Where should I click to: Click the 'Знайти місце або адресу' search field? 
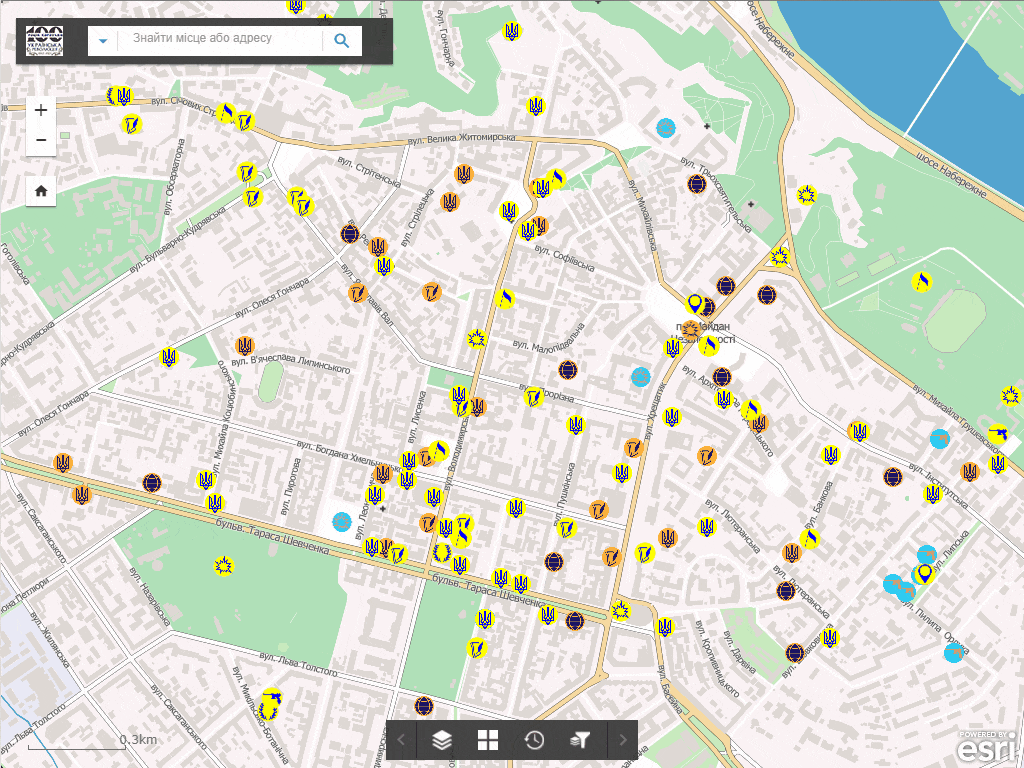click(220, 40)
